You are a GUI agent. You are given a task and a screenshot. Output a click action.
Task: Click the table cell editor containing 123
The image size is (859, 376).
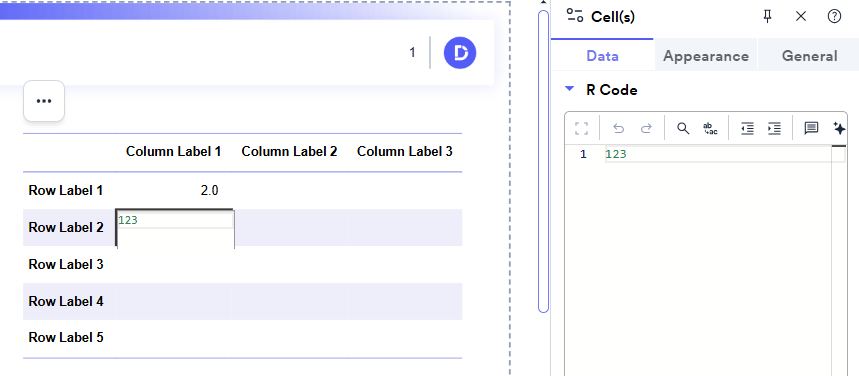(x=175, y=228)
